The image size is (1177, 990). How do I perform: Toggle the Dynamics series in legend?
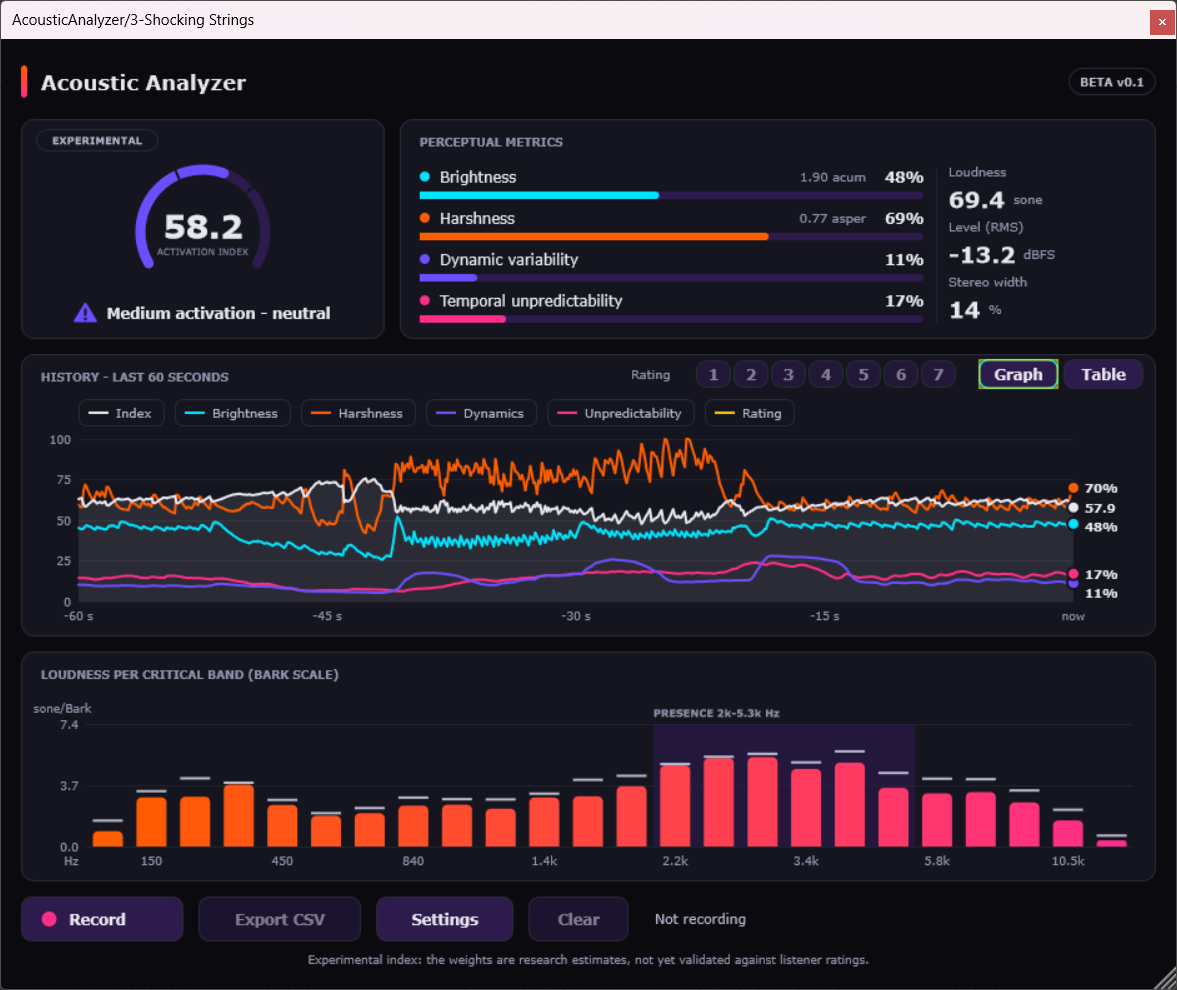(481, 413)
